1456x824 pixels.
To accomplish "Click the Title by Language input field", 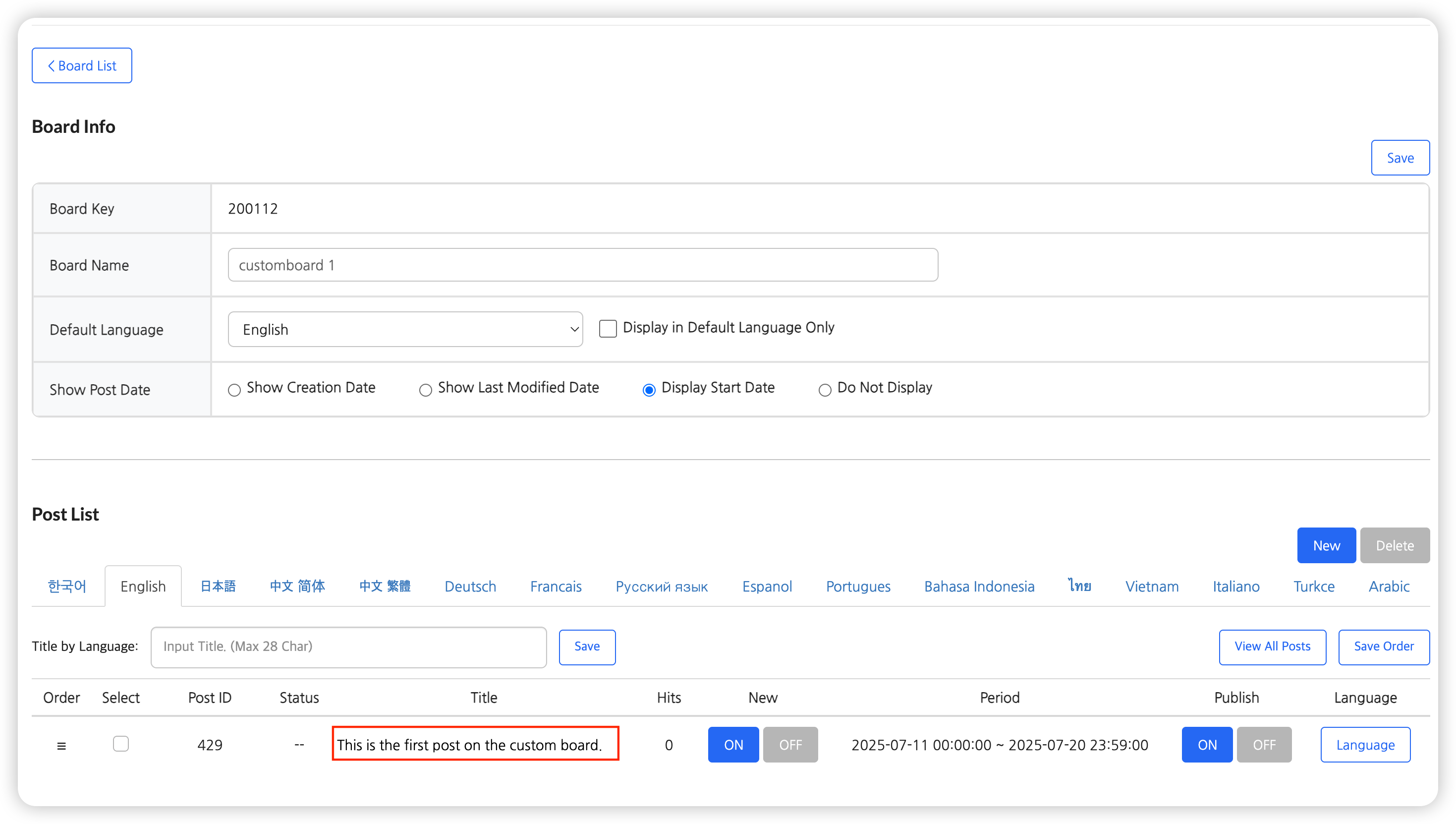I will pyautogui.click(x=348, y=647).
